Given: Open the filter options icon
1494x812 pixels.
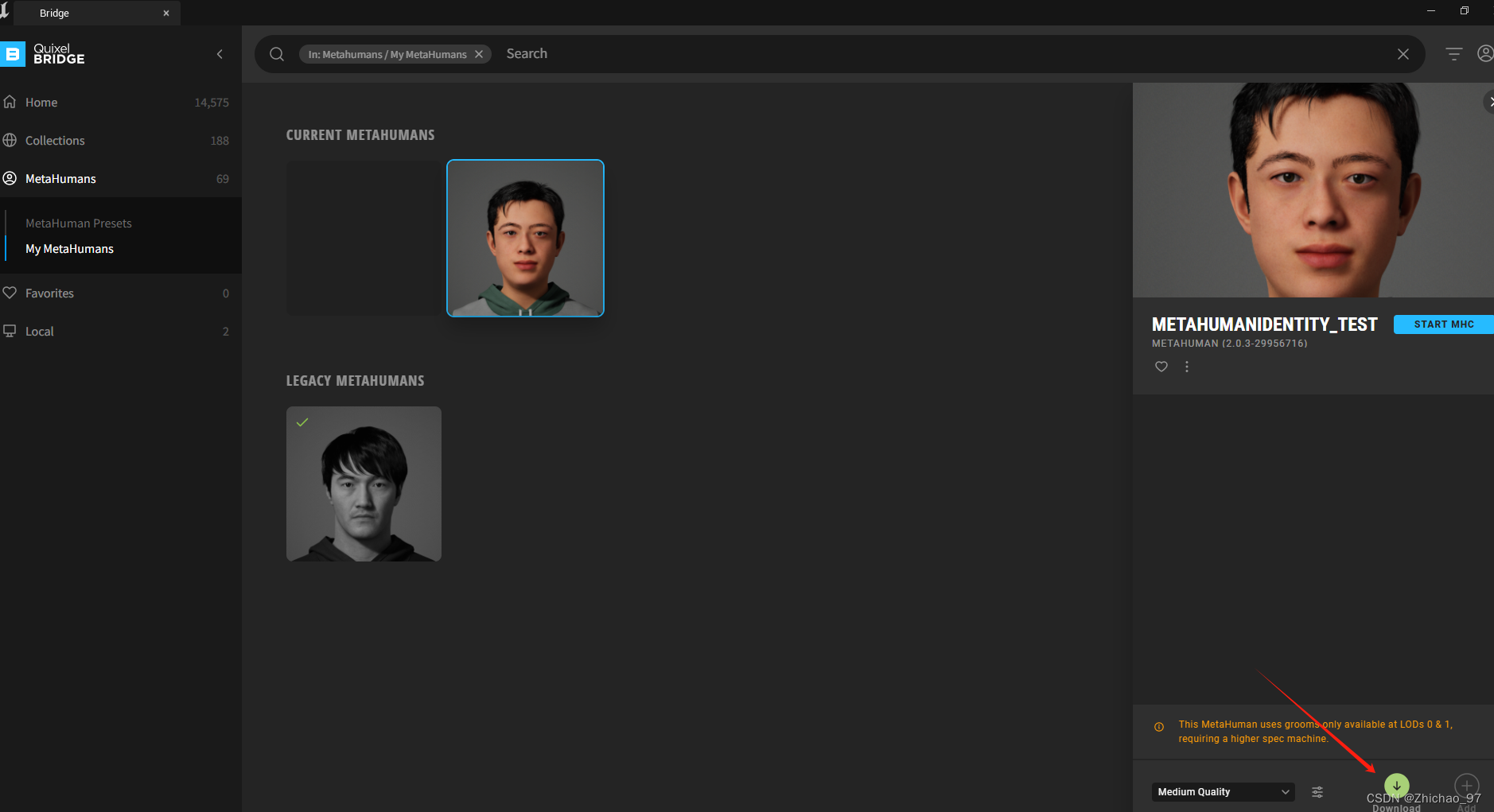Looking at the screenshot, I should click(x=1454, y=54).
